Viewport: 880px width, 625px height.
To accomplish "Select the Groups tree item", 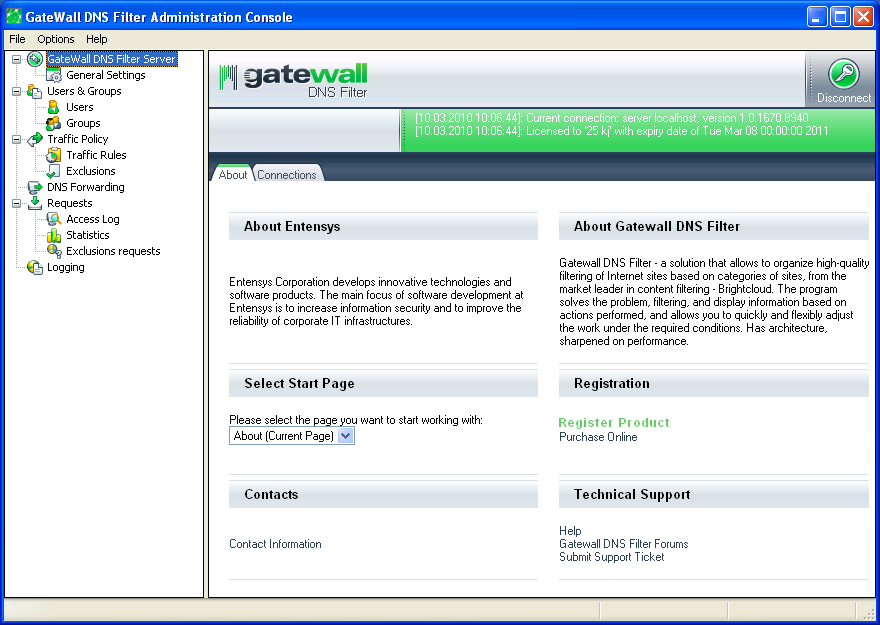I will (x=83, y=123).
